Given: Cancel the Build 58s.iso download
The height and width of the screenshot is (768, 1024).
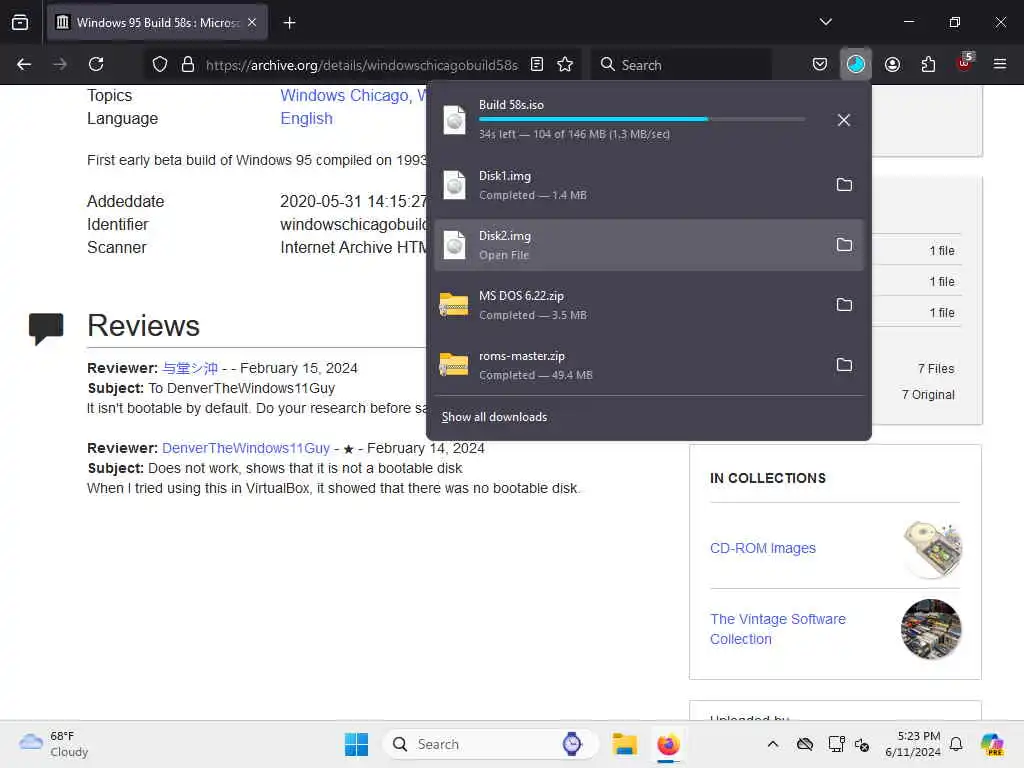Looking at the screenshot, I should click(x=844, y=120).
